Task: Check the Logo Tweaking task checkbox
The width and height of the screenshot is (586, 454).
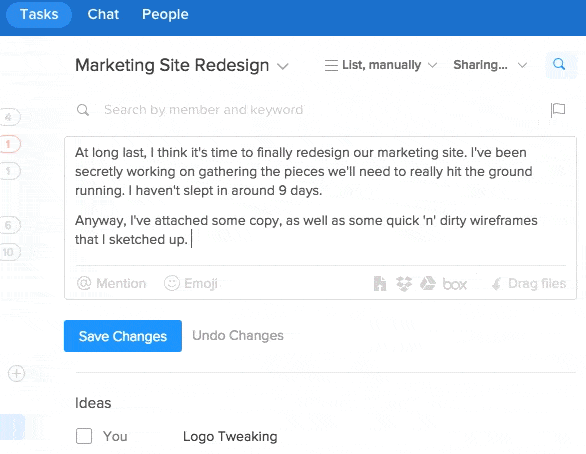Action: (84, 436)
